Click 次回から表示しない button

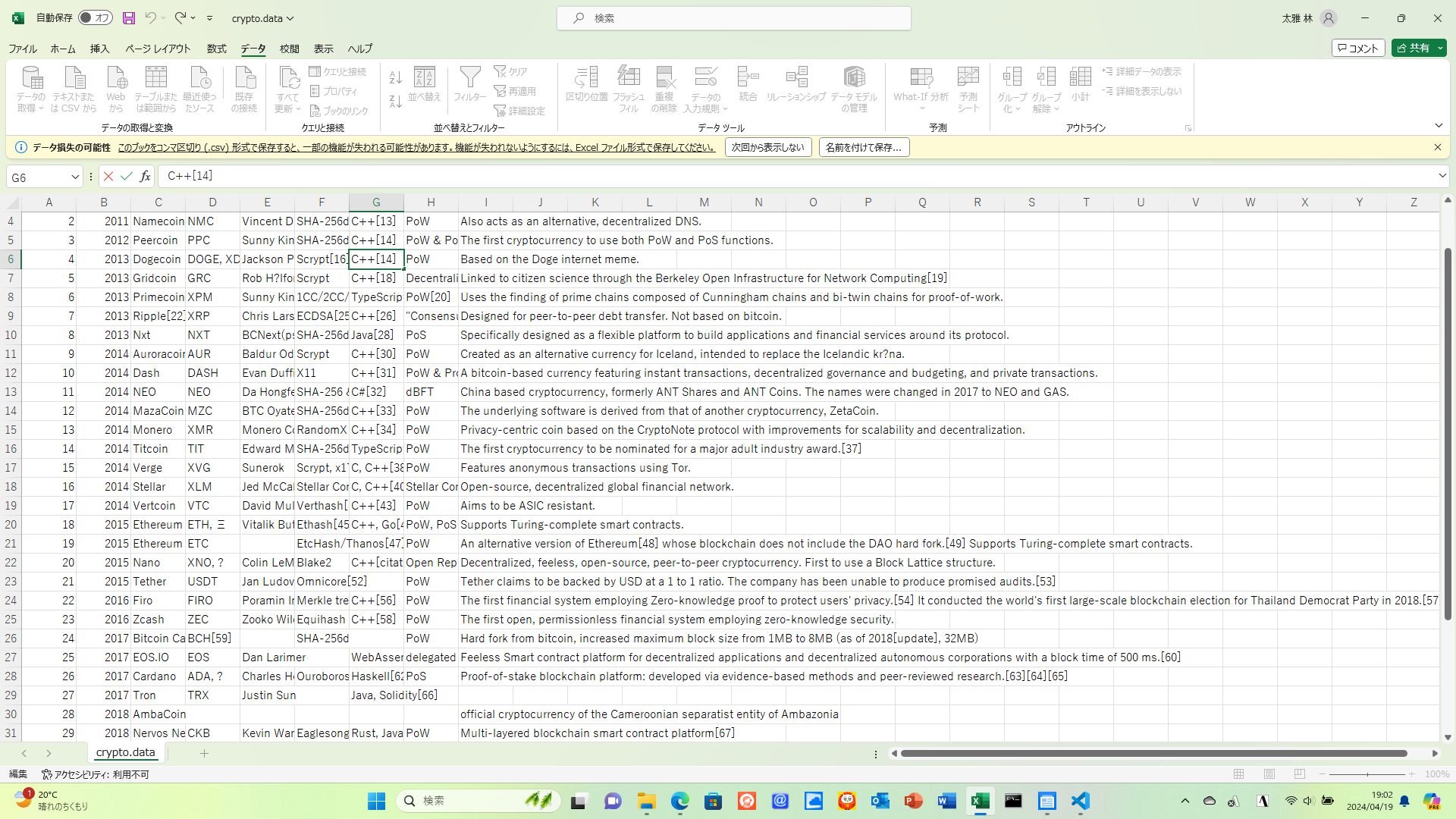coord(767,147)
